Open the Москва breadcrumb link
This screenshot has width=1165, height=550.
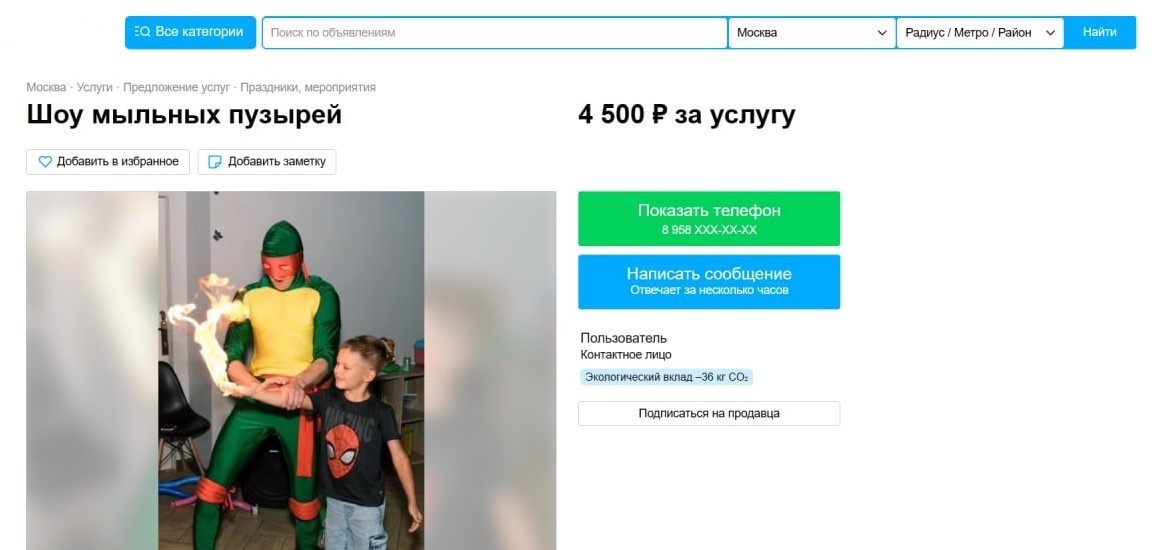(46, 87)
